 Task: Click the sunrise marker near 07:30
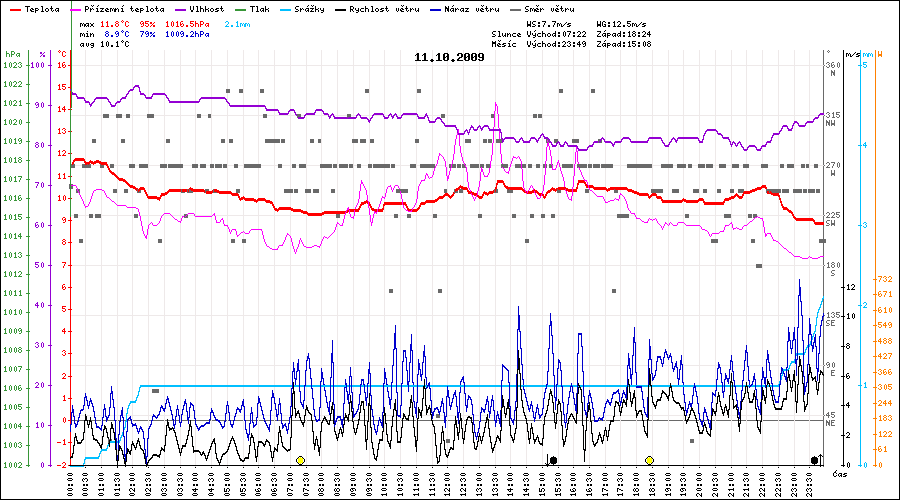300,460
